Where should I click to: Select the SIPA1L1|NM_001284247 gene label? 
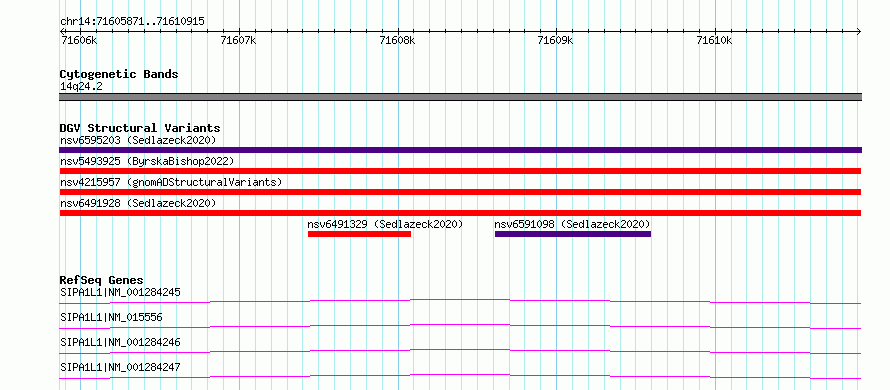point(120,367)
